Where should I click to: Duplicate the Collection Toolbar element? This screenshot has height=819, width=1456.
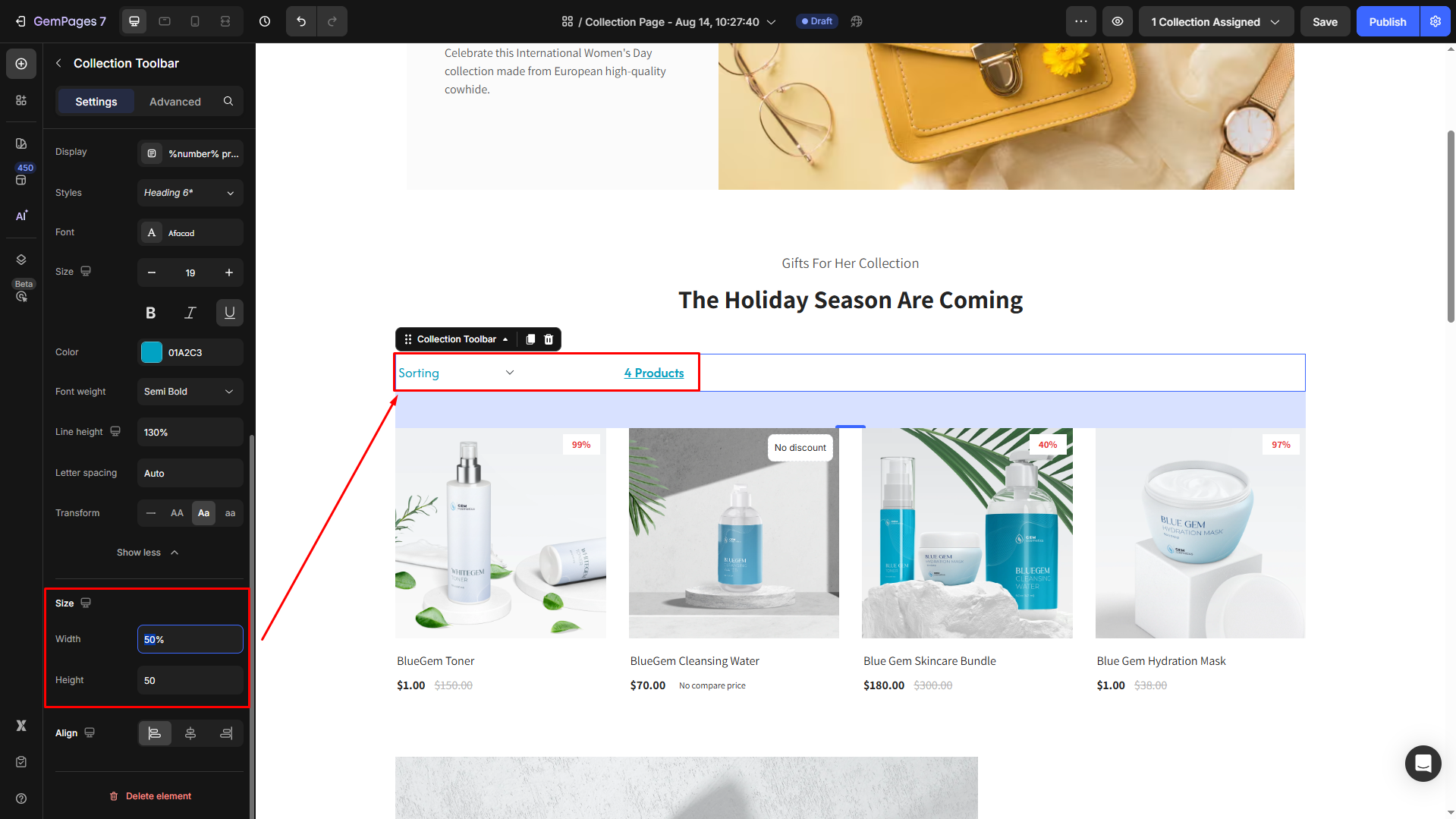[x=530, y=339]
